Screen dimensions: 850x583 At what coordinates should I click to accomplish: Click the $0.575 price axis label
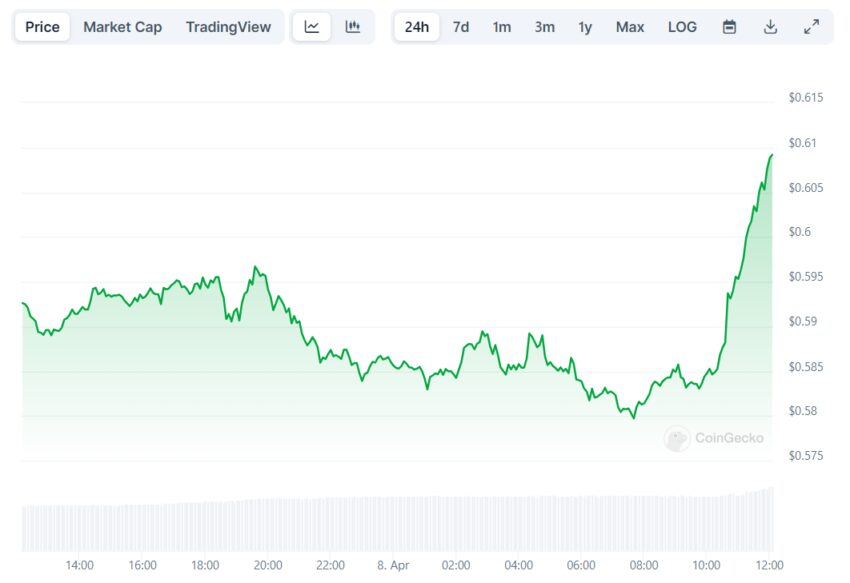click(x=806, y=456)
